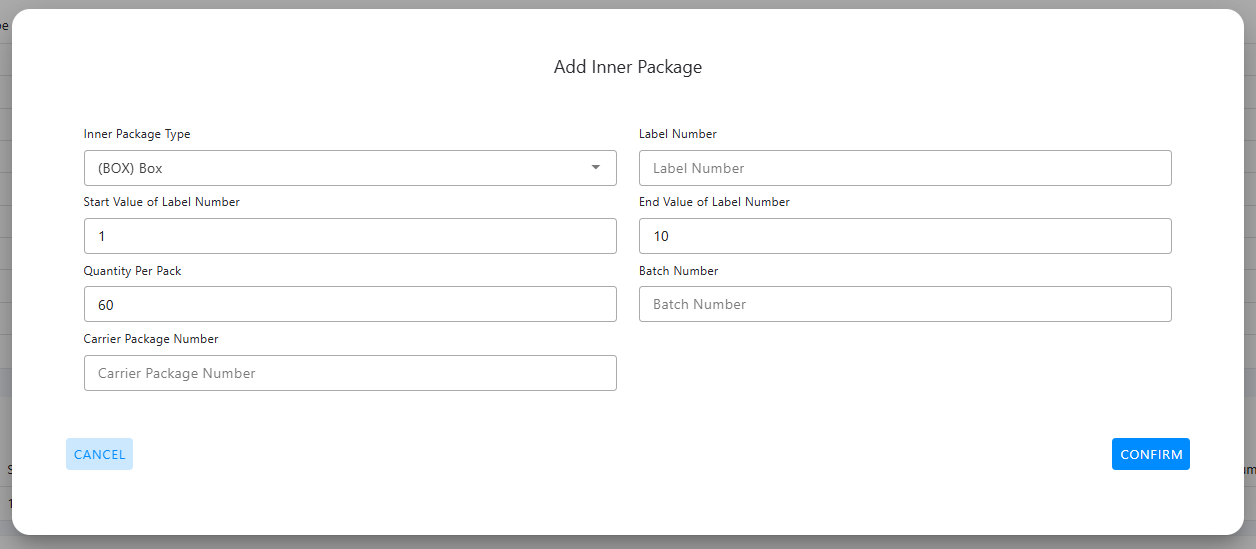Click the 'Start Value of Label Number' label

[162, 202]
